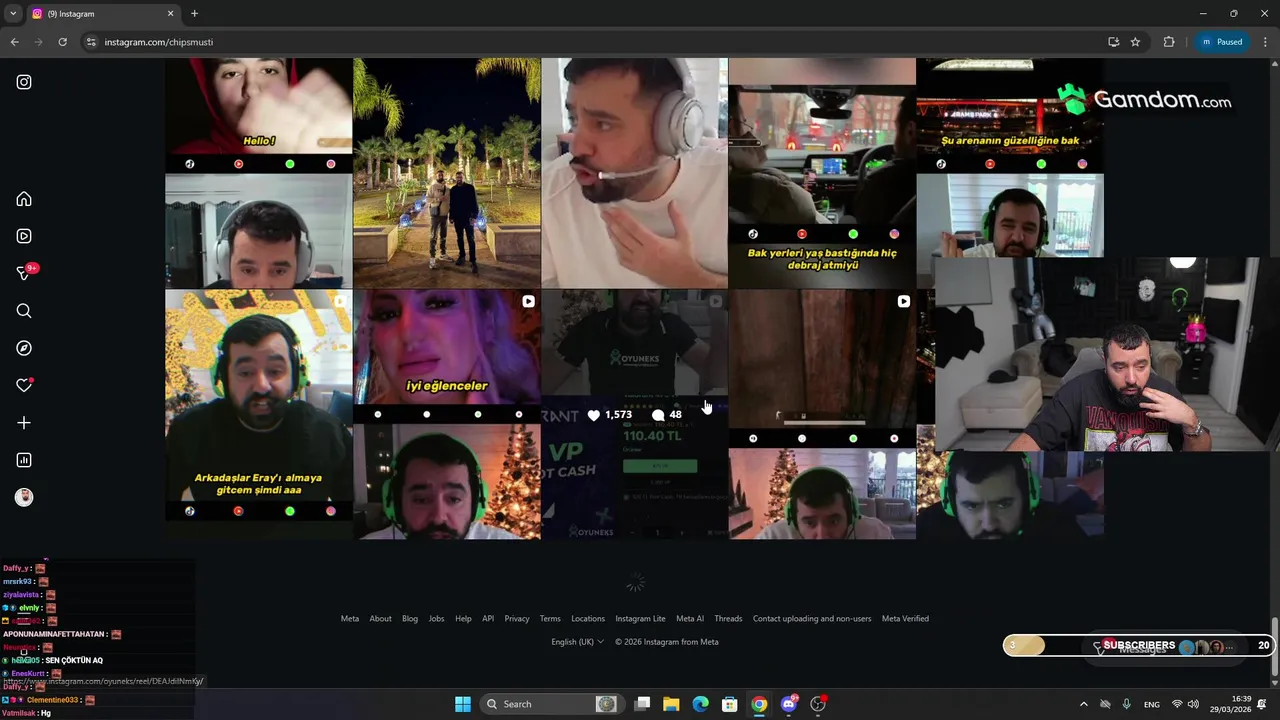
Task: Open Task View on the taskbar
Action: click(642, 704)
